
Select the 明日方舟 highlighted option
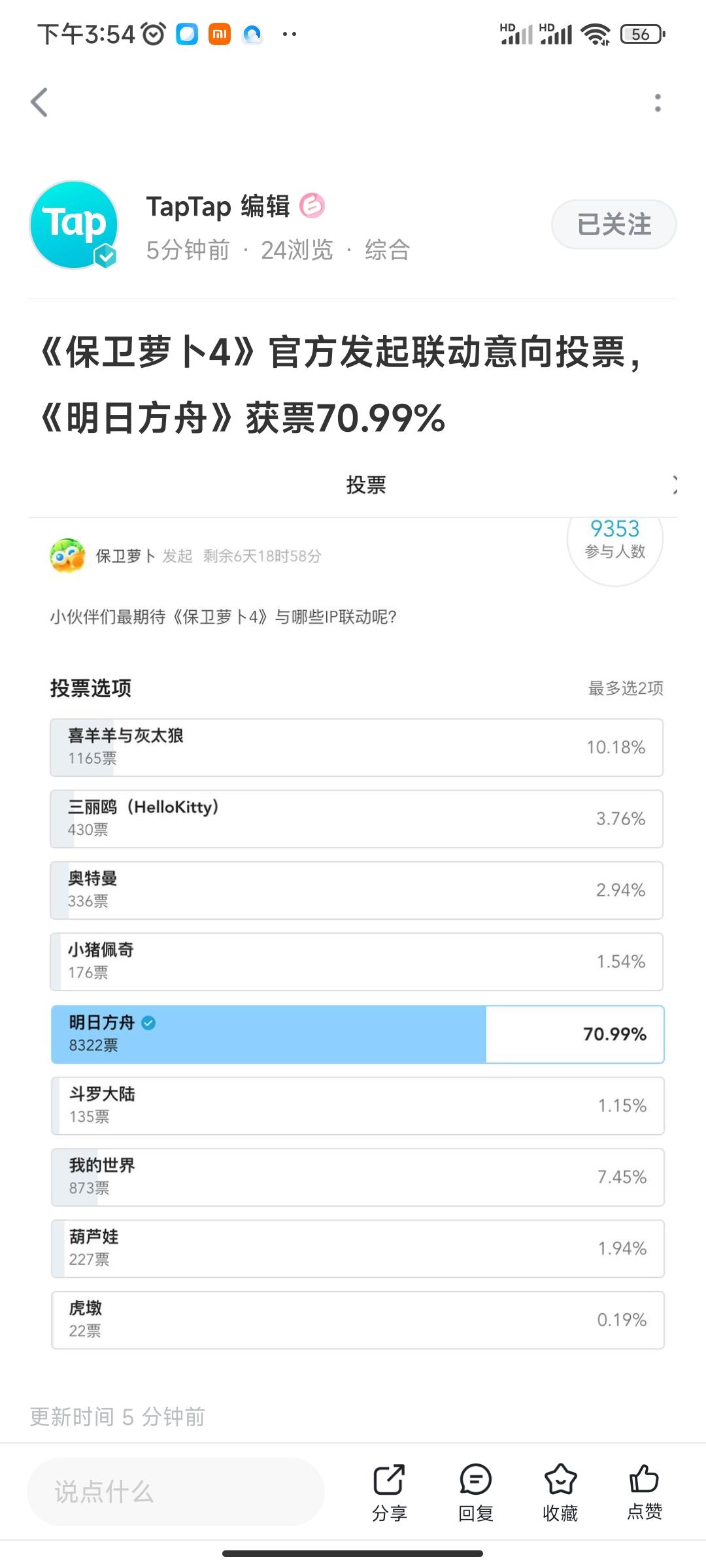coord(358,1034)
